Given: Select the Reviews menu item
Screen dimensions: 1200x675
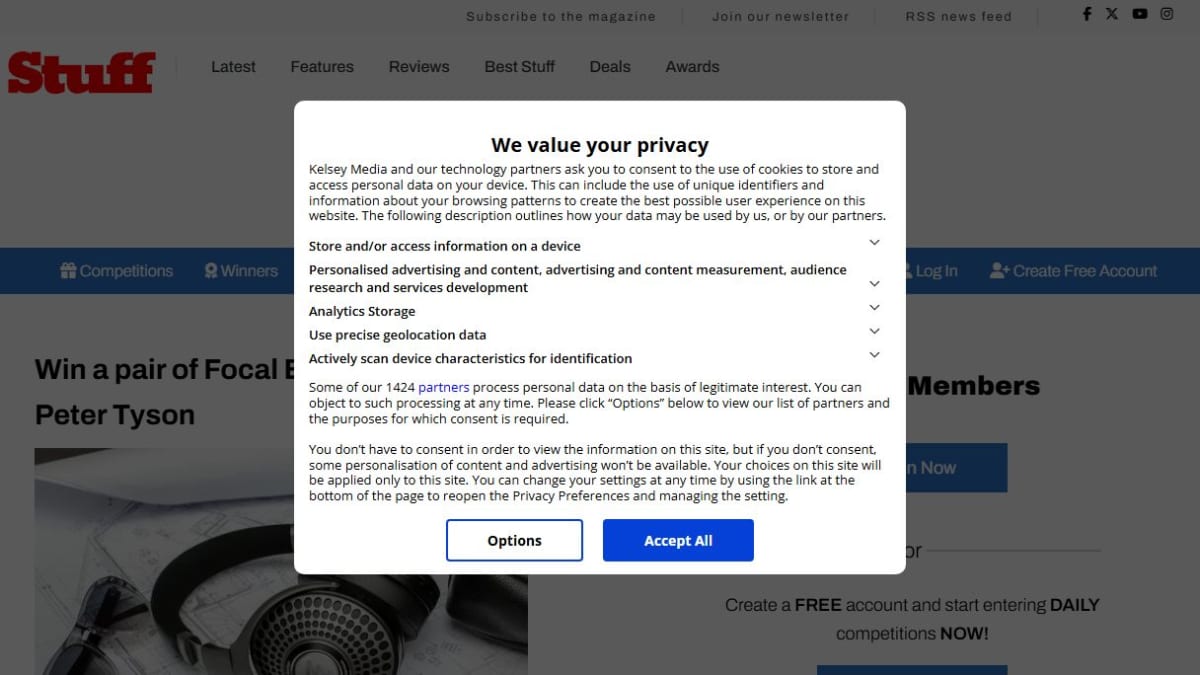Looking at the screenshot, I should click(419, 67).
